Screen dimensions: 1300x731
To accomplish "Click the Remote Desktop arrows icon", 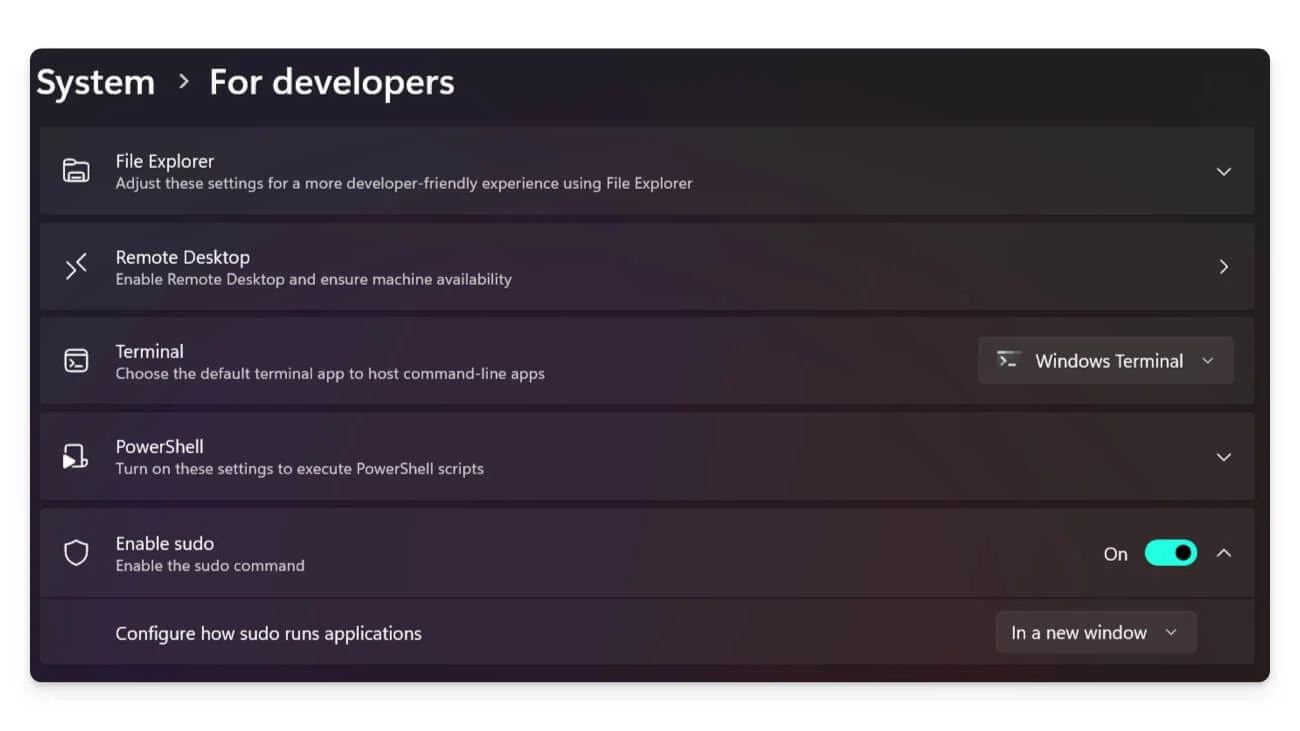I will click(x=76, y=267).
